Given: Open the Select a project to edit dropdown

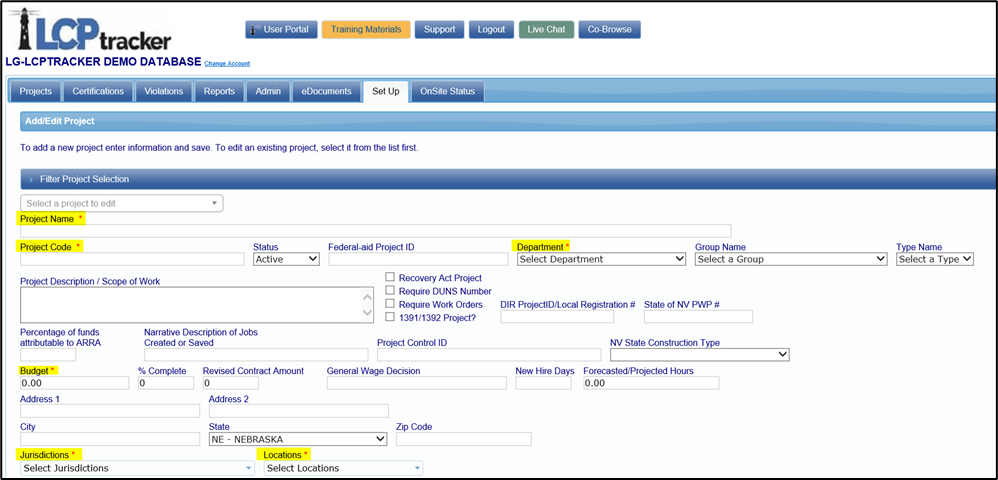Looking at the screenshot, I should pyautogui.click(x=122, y=204).
